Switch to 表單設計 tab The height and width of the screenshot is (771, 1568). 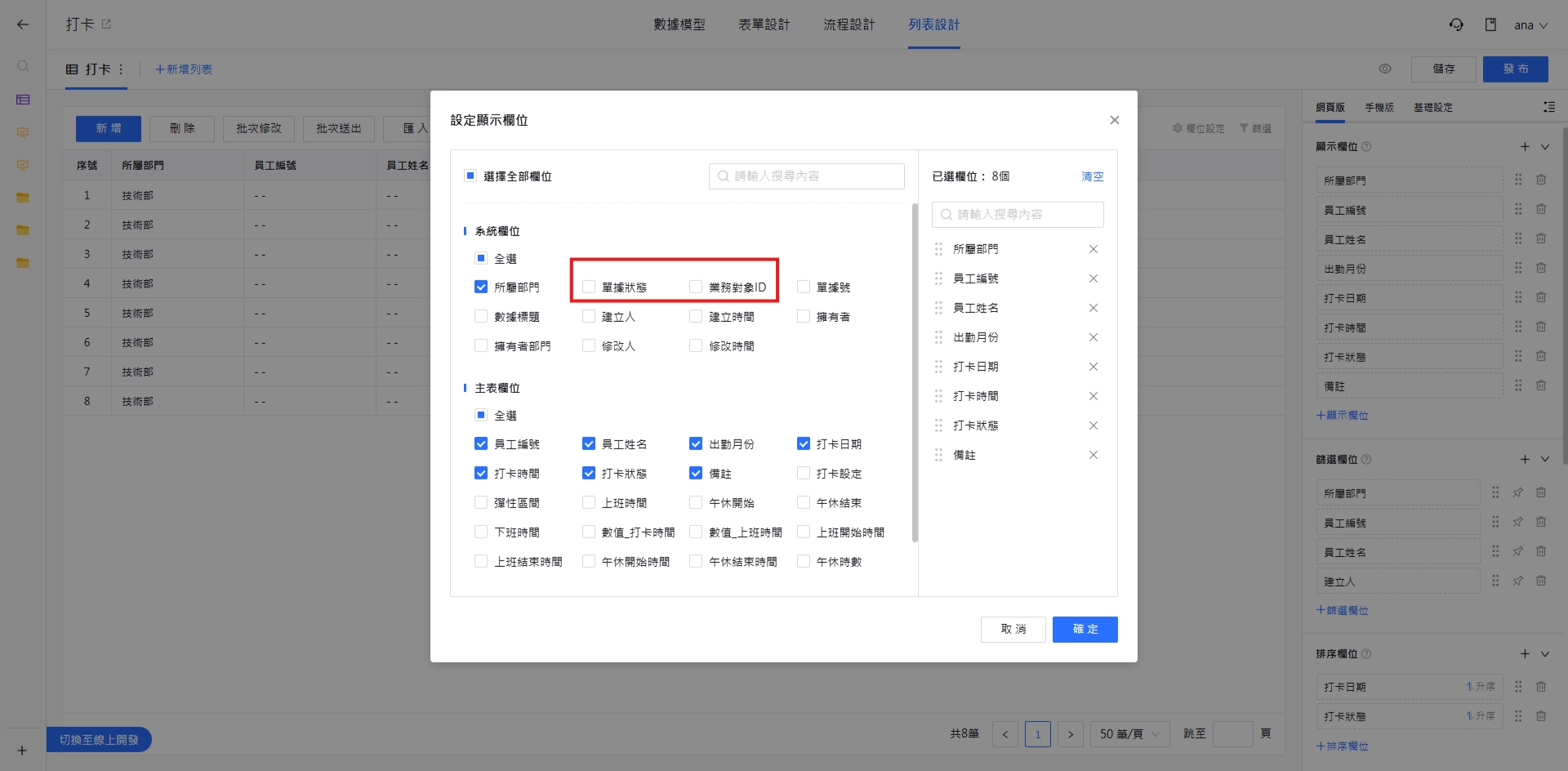(764, 25)
